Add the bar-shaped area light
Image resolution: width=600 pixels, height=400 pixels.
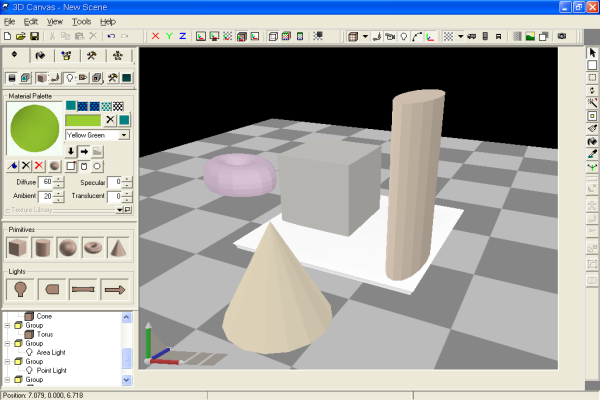(x=83, y=289)
